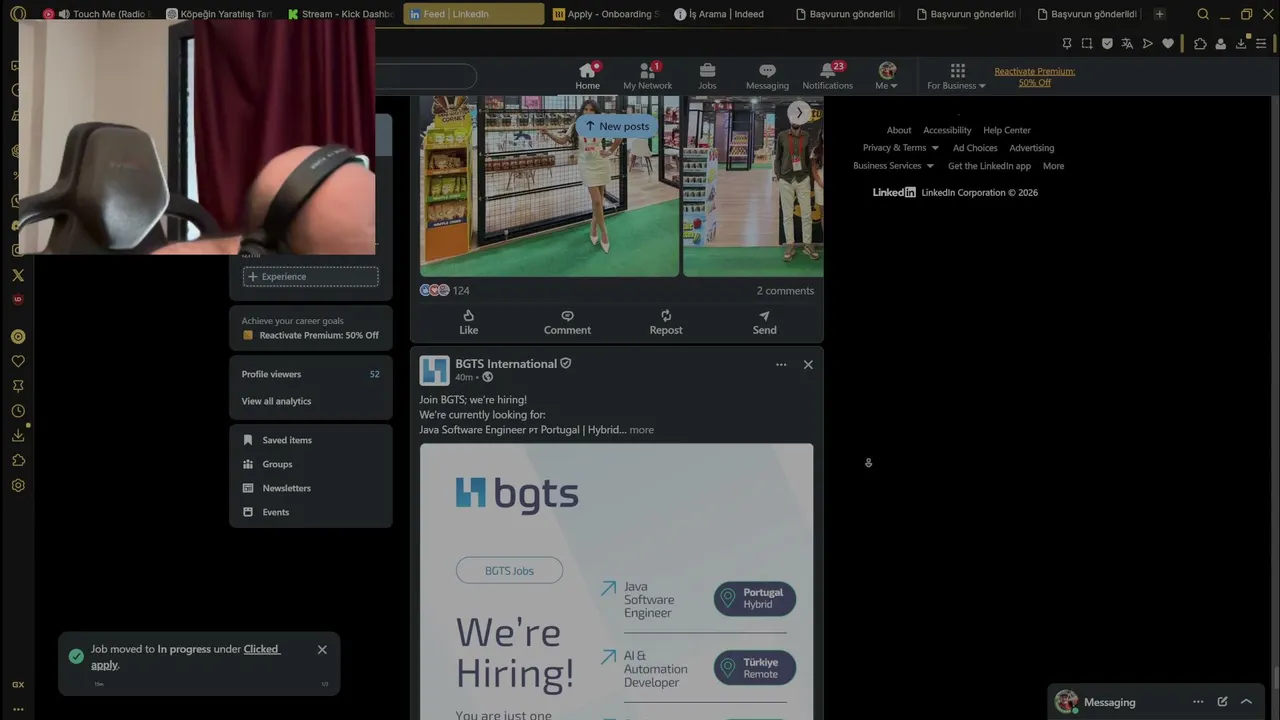Switch to Stream - Kick Dashboard tab
Viewport: 1280px width, 720px height.
click(340, 14)
